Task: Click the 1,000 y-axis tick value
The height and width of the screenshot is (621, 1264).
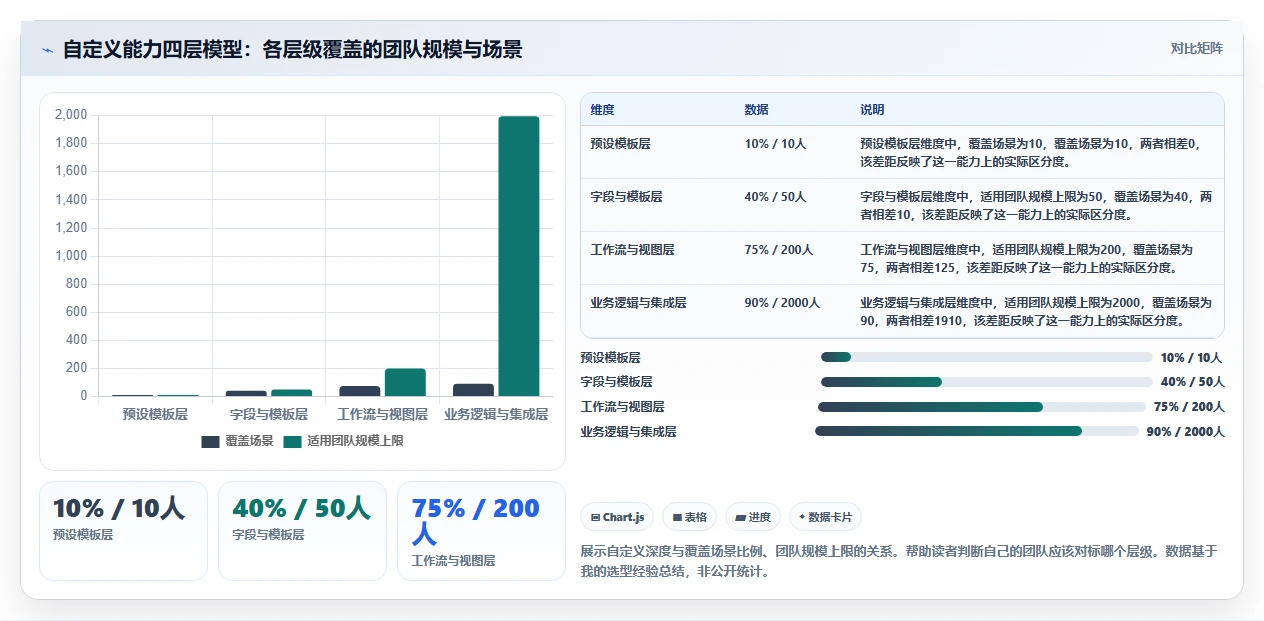Action: point(70,256)
